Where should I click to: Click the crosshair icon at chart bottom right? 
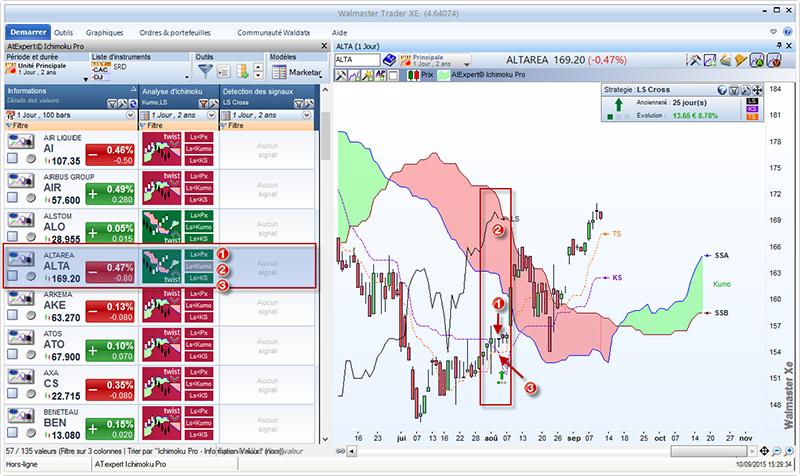pyautogui.click(x=764, y=451)
